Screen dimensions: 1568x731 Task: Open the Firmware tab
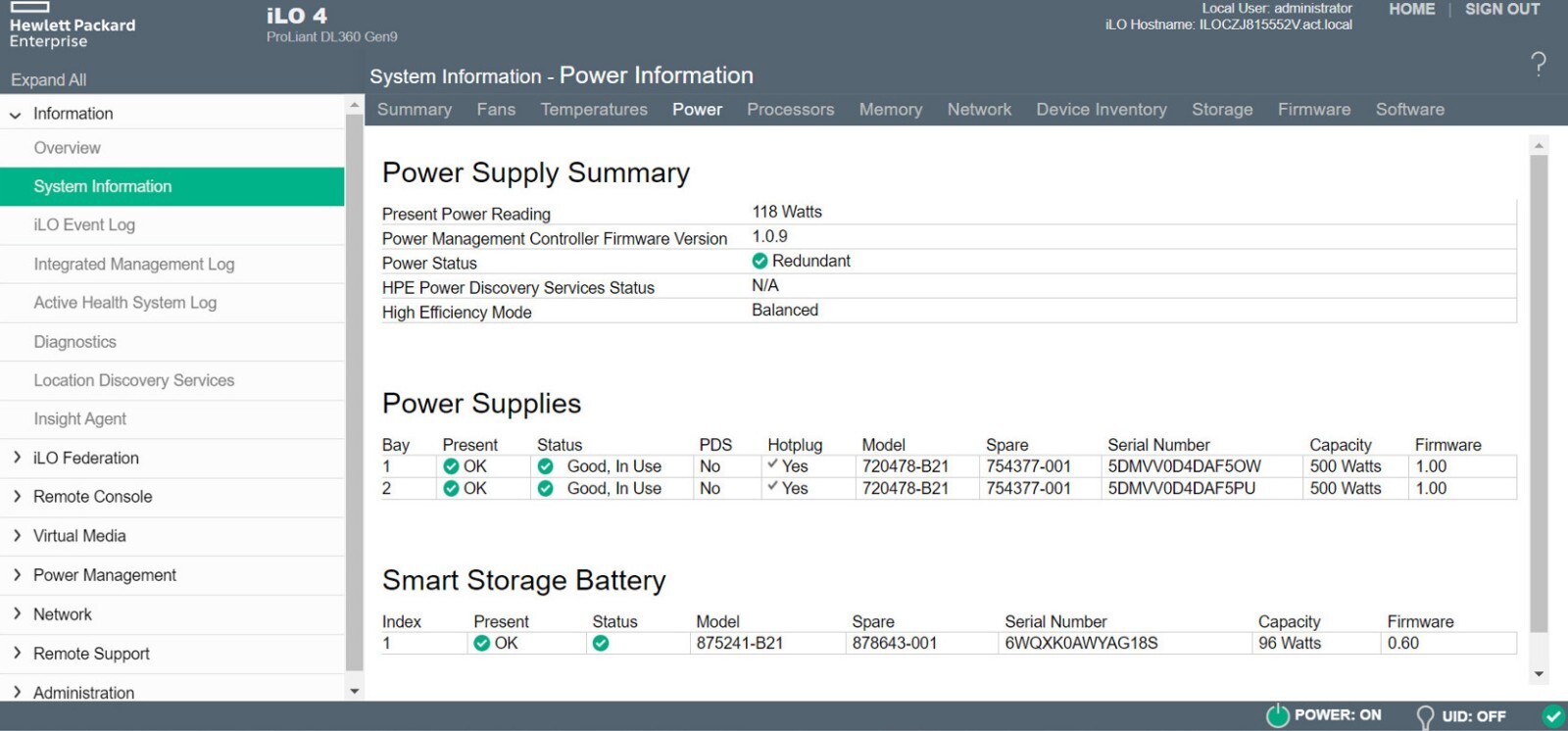pos(1313,110)
